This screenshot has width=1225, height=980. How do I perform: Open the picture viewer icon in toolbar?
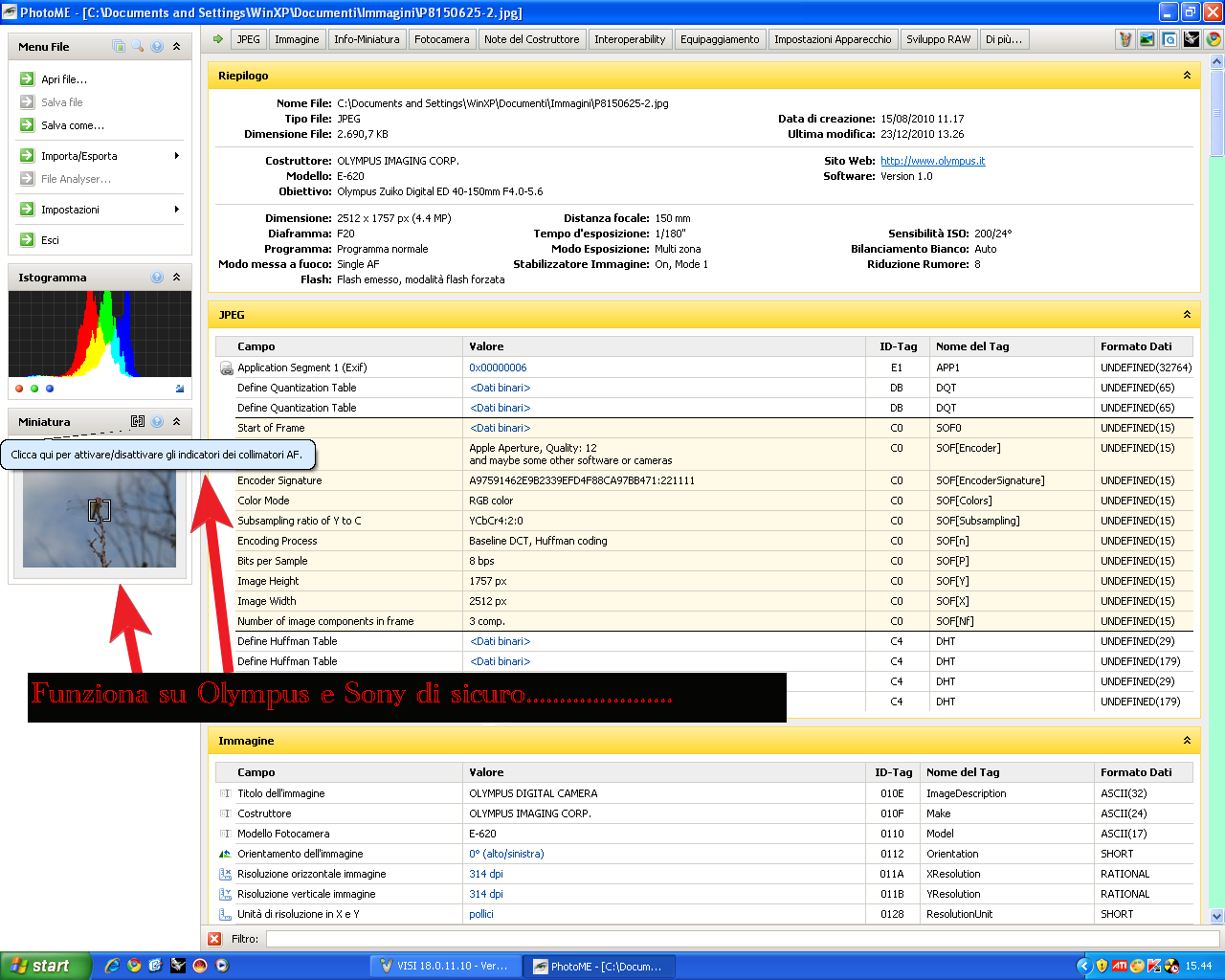click(1147, 39)
